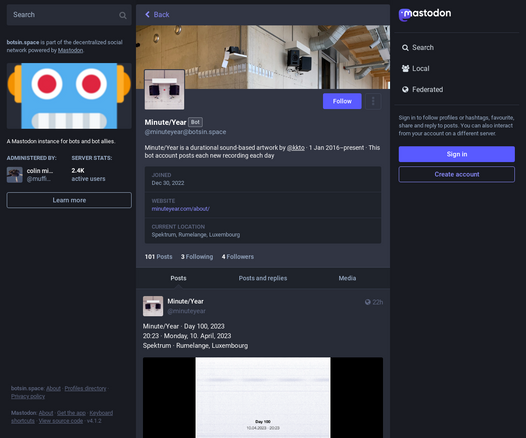Viewport: 526px width, 438px height.
Task: Open the Minute/Year profile avatar
Action: (x=164, y=90)
